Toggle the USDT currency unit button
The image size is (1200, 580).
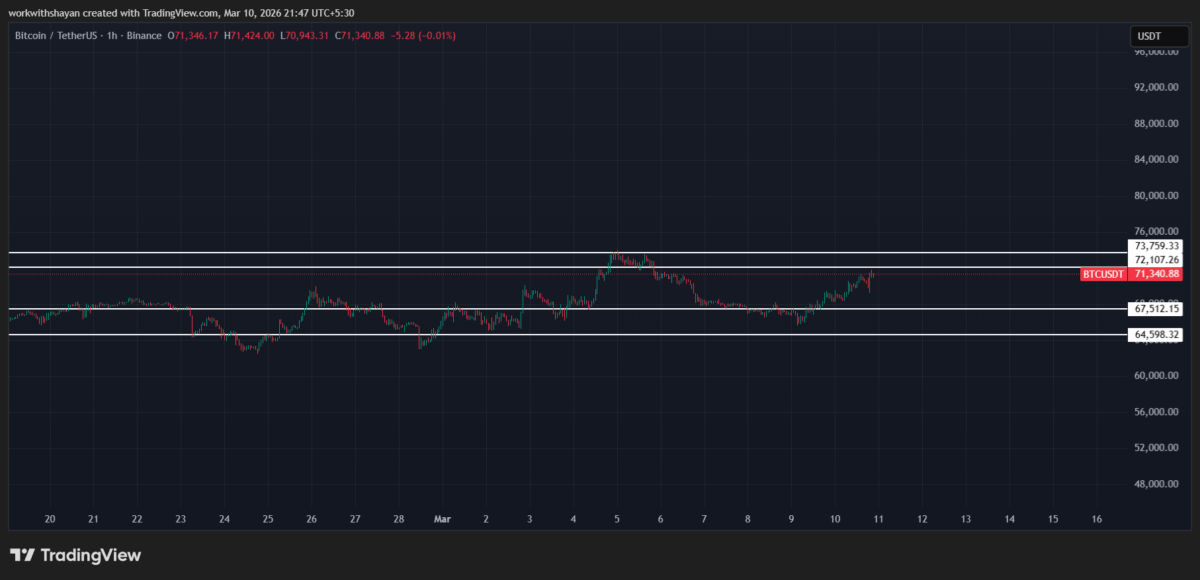1158,35
